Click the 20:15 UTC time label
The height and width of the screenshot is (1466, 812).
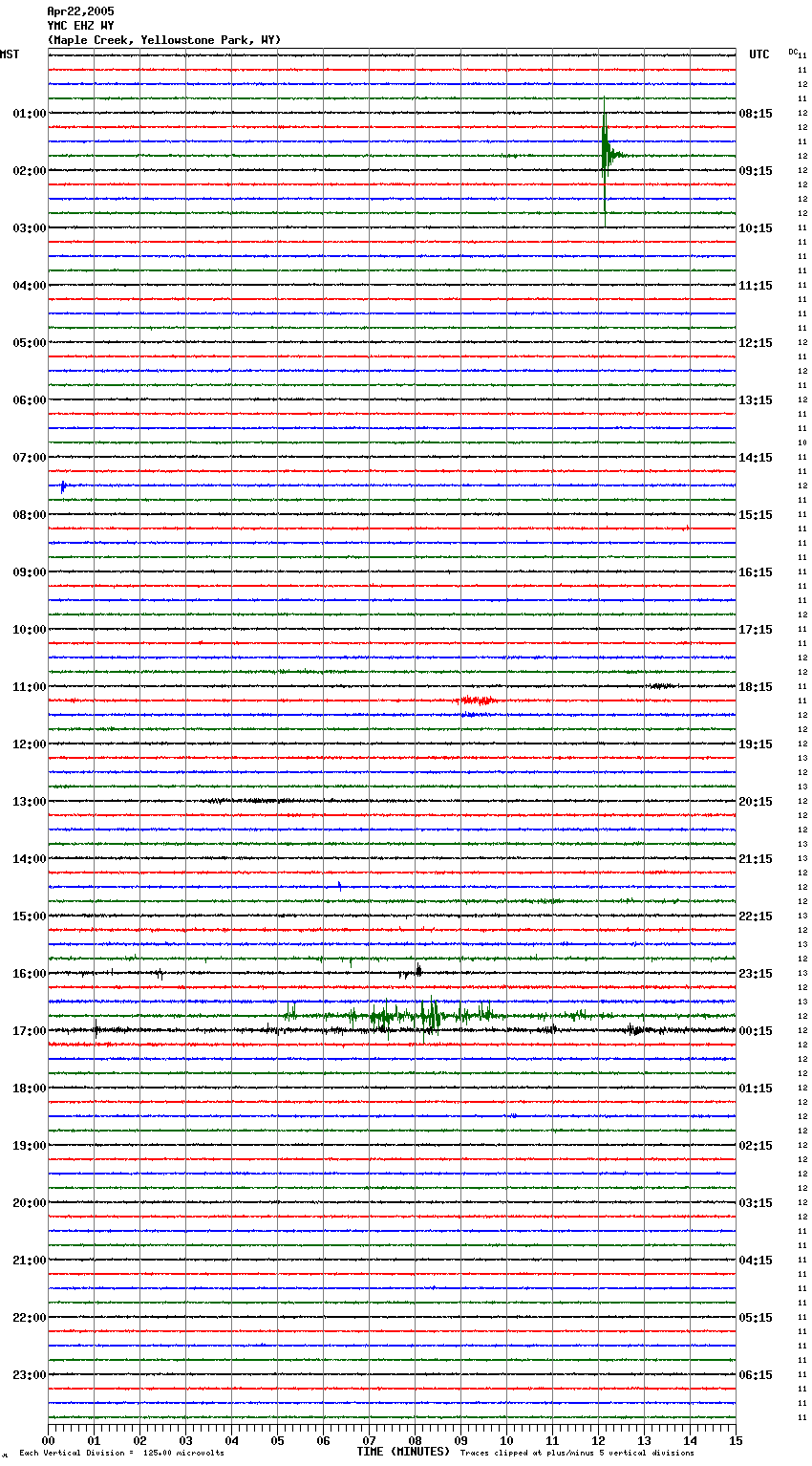click(x=756, y=802)
